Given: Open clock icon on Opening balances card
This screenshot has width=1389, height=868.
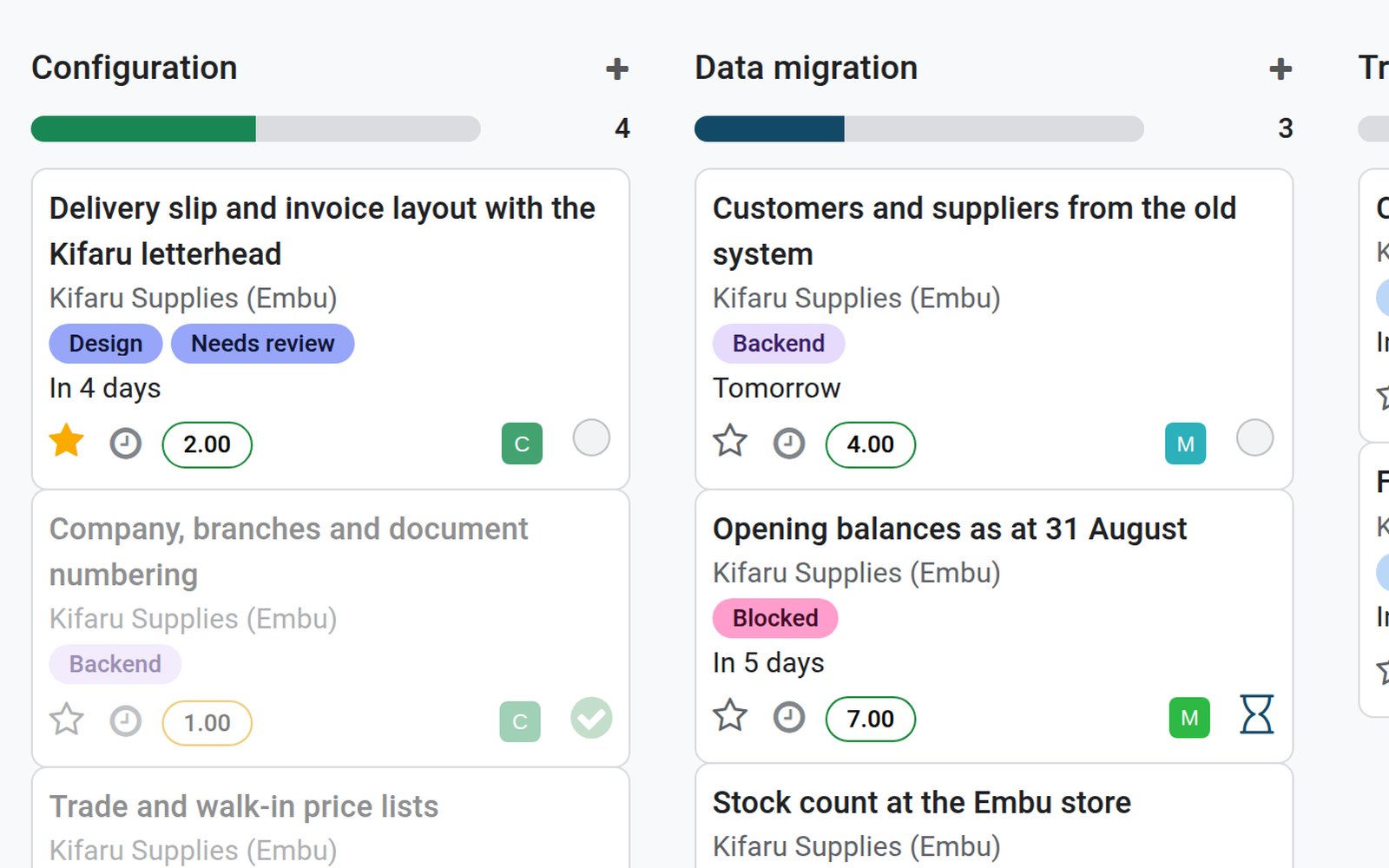Looking at the screenshot, I should tap(789, 718).
